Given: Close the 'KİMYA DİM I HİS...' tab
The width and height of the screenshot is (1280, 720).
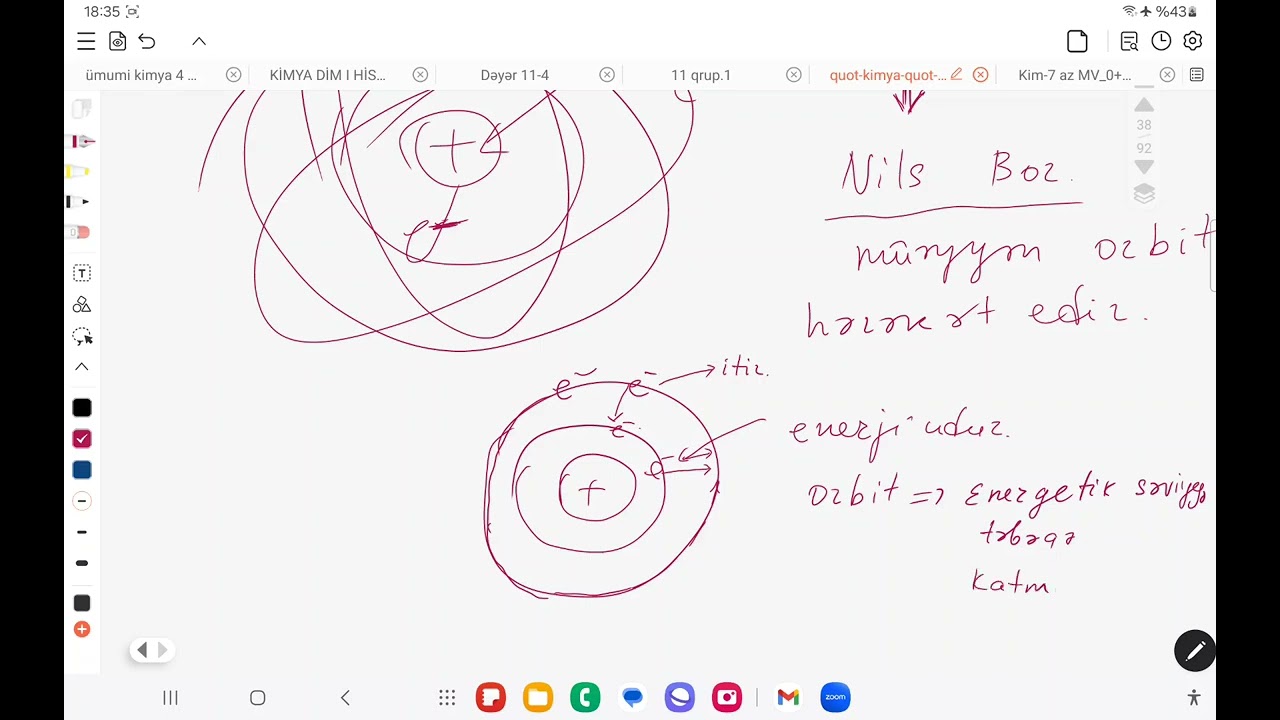Looking at the screenshot, I should pyautogui.click(x=420, y=75).
